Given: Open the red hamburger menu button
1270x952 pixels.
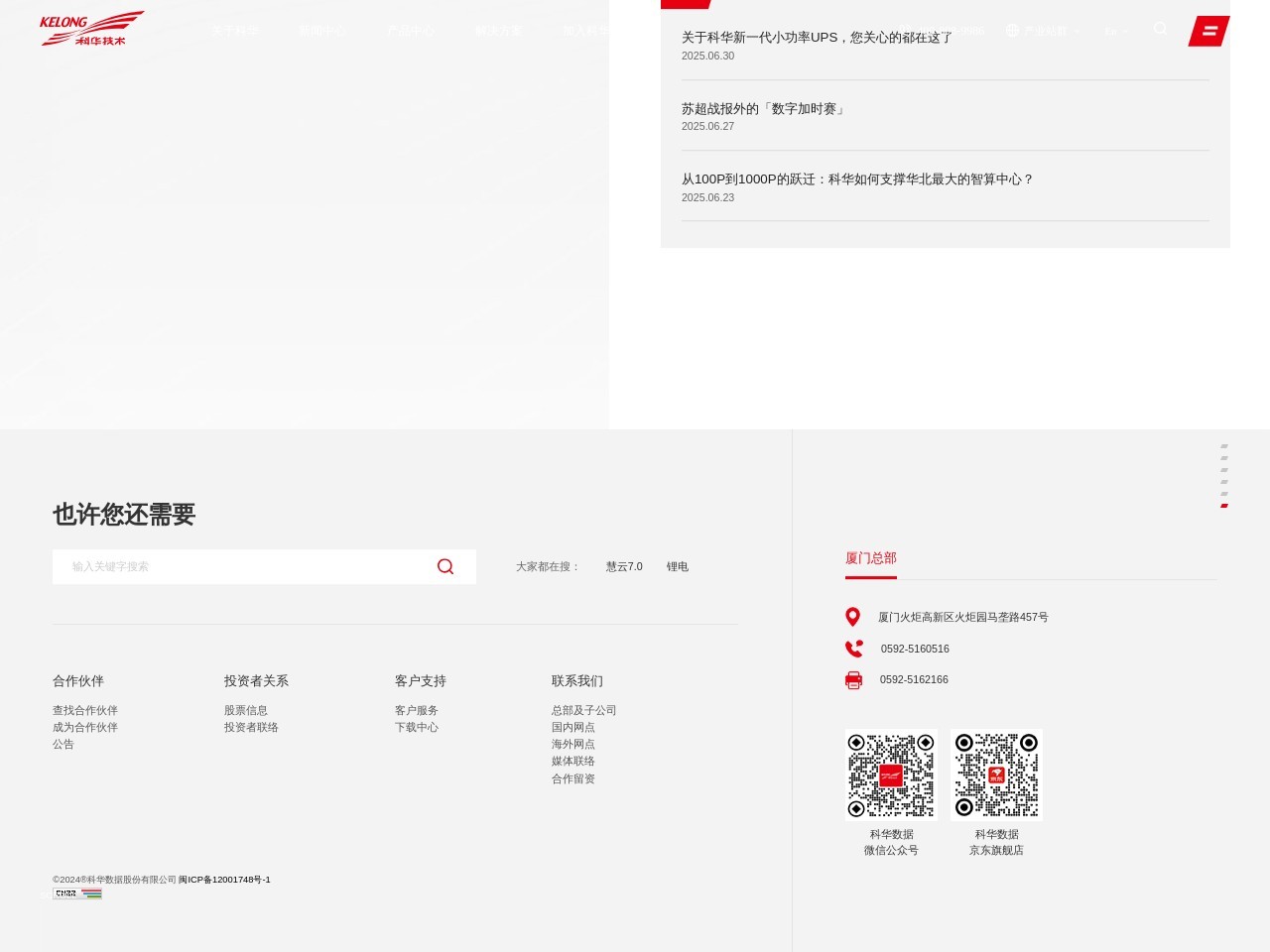Looking at the screenshot, I should click(1208, 31).
